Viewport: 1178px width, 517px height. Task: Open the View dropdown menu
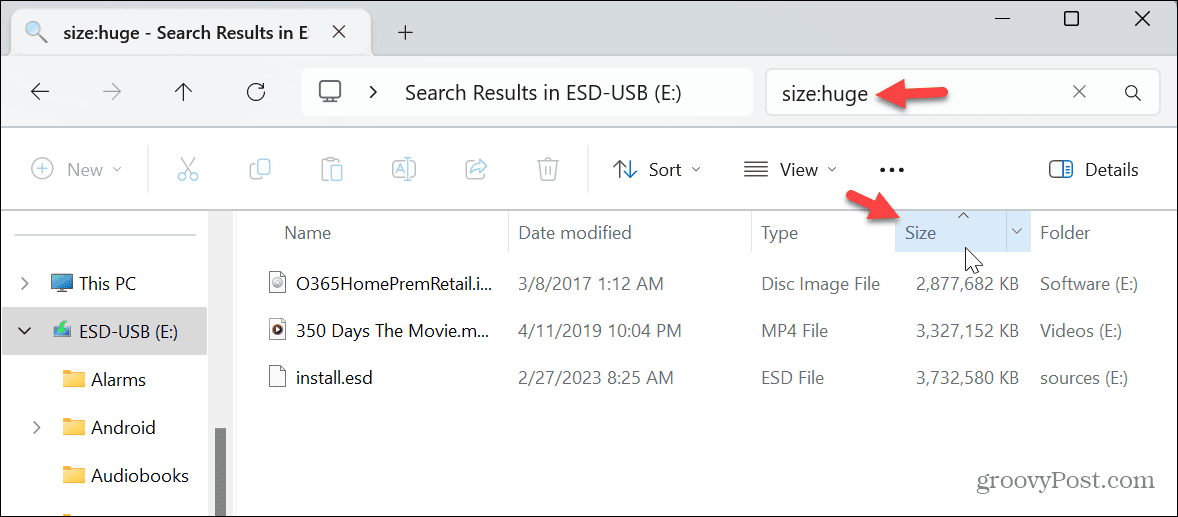click(x=790, y=170)
